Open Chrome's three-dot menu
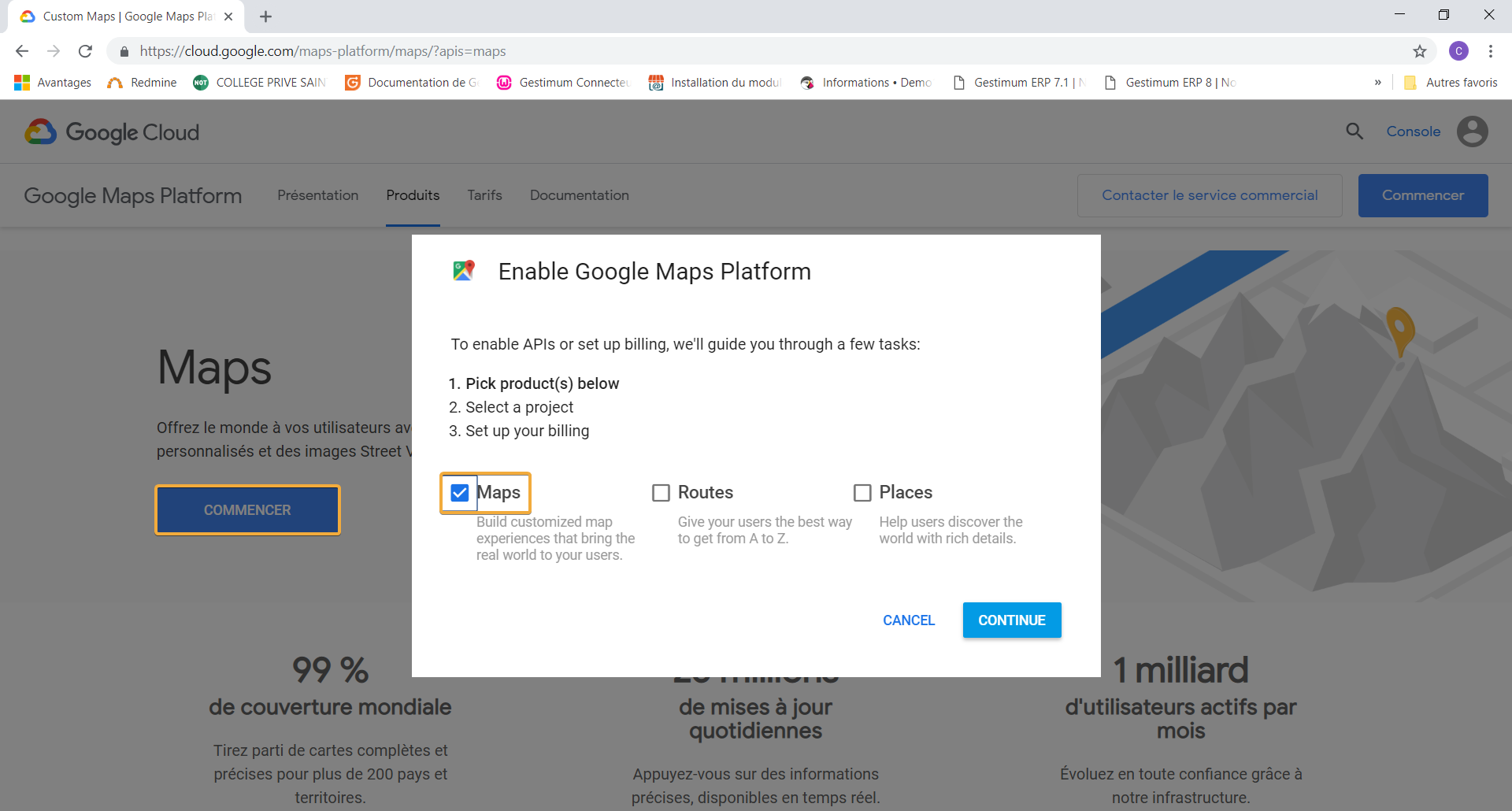Viewport: 1512px width, 811px height. tap(1491, 51)
